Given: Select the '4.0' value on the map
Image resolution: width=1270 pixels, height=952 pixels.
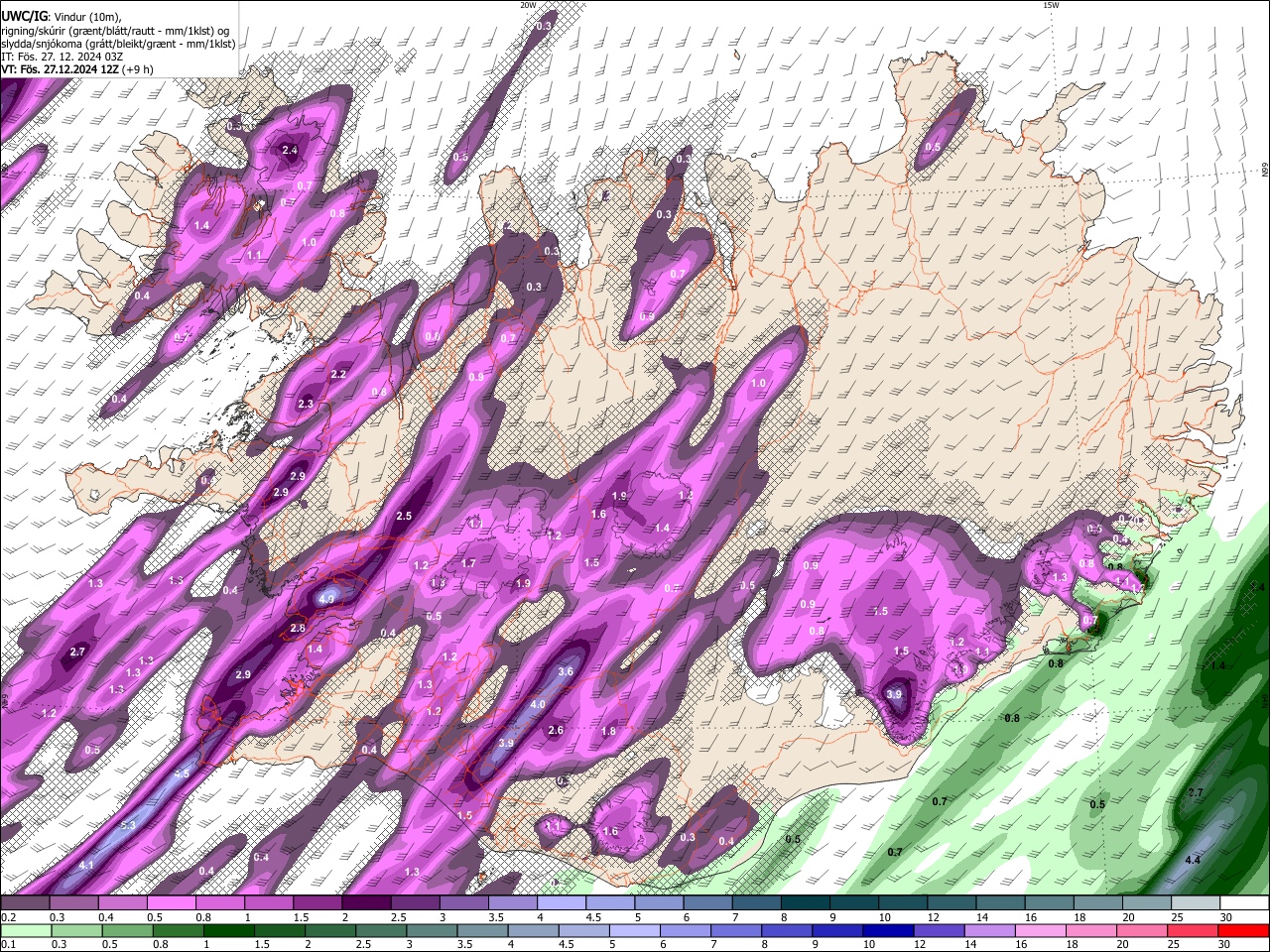Looking at the screenshot, I should [538, 704].
